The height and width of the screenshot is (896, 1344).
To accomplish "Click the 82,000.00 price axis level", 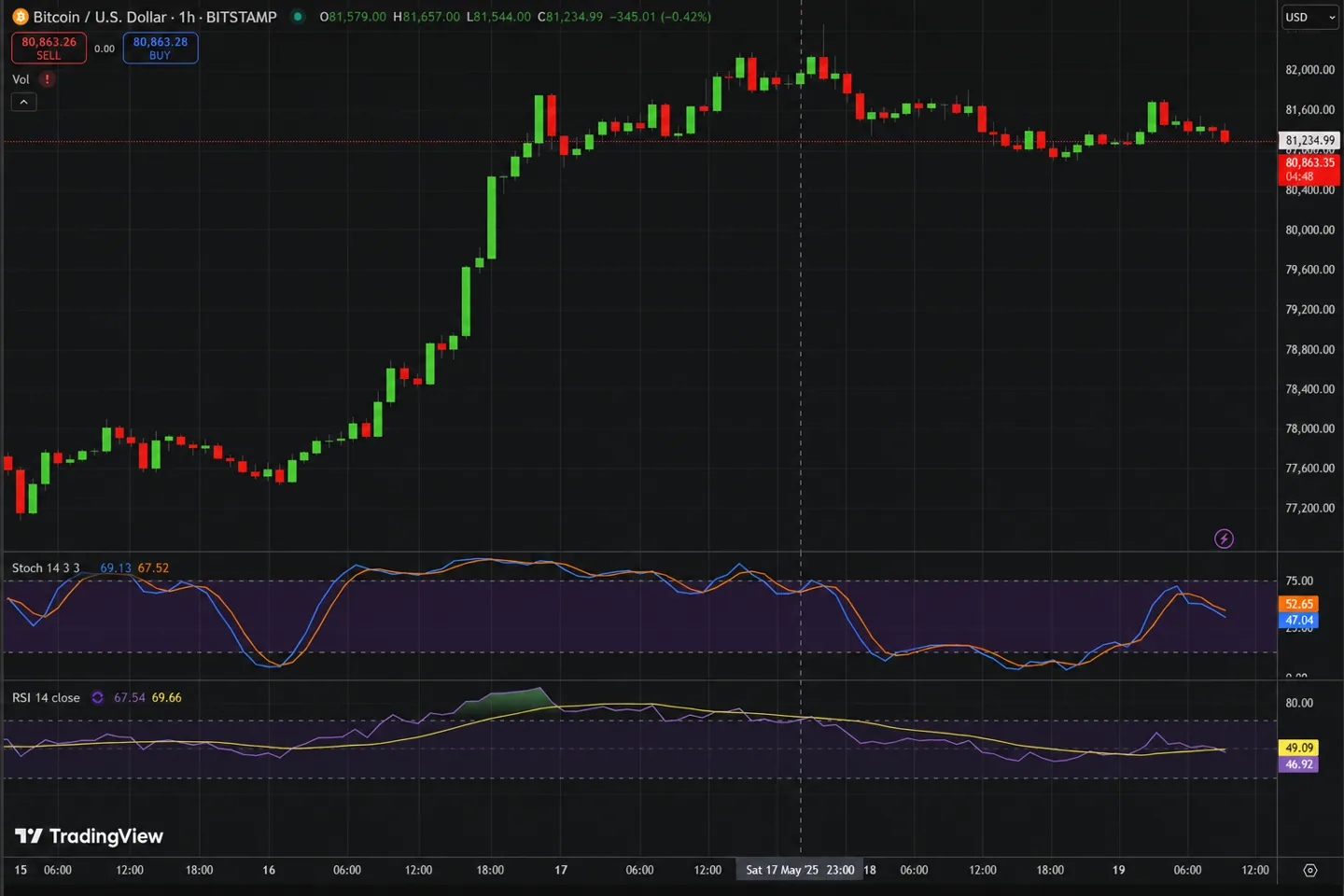I will (x=1309, y=70).
